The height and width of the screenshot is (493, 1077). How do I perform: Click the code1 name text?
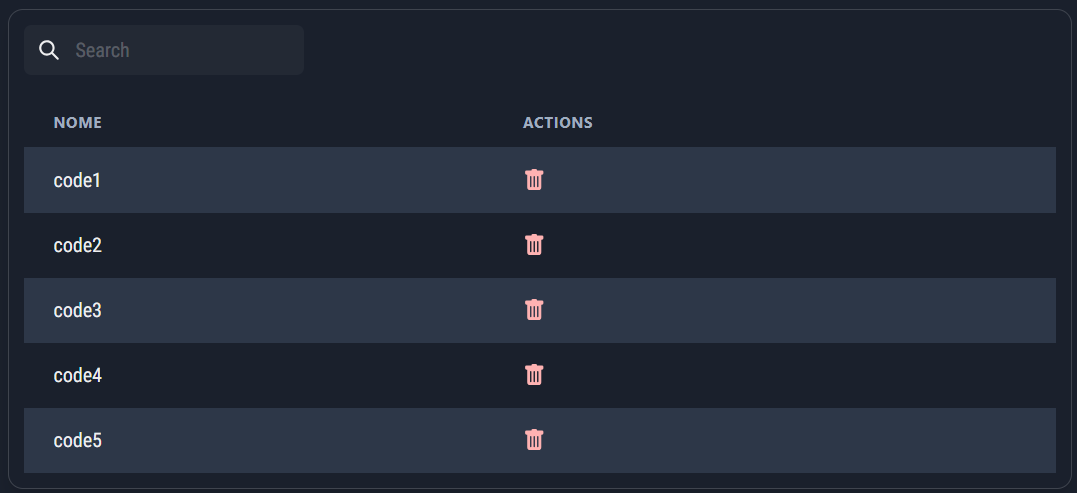click(x=77, y=181)
